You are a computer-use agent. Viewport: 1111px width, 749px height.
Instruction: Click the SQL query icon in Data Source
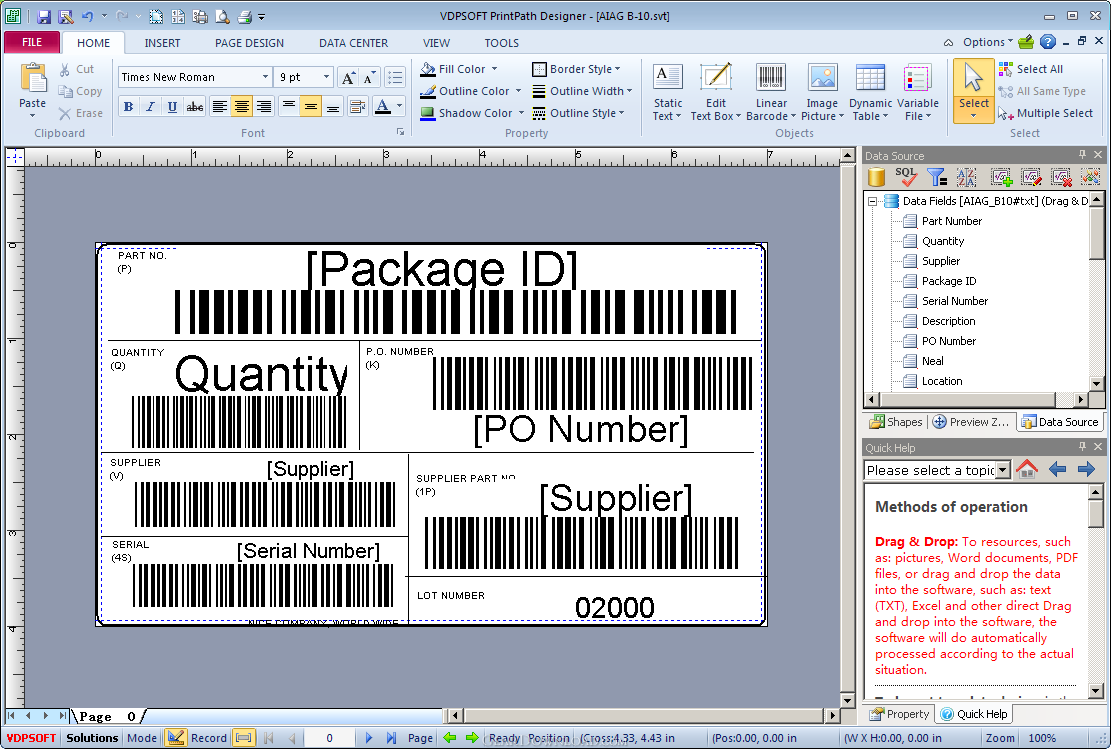[x=906, y=176]
